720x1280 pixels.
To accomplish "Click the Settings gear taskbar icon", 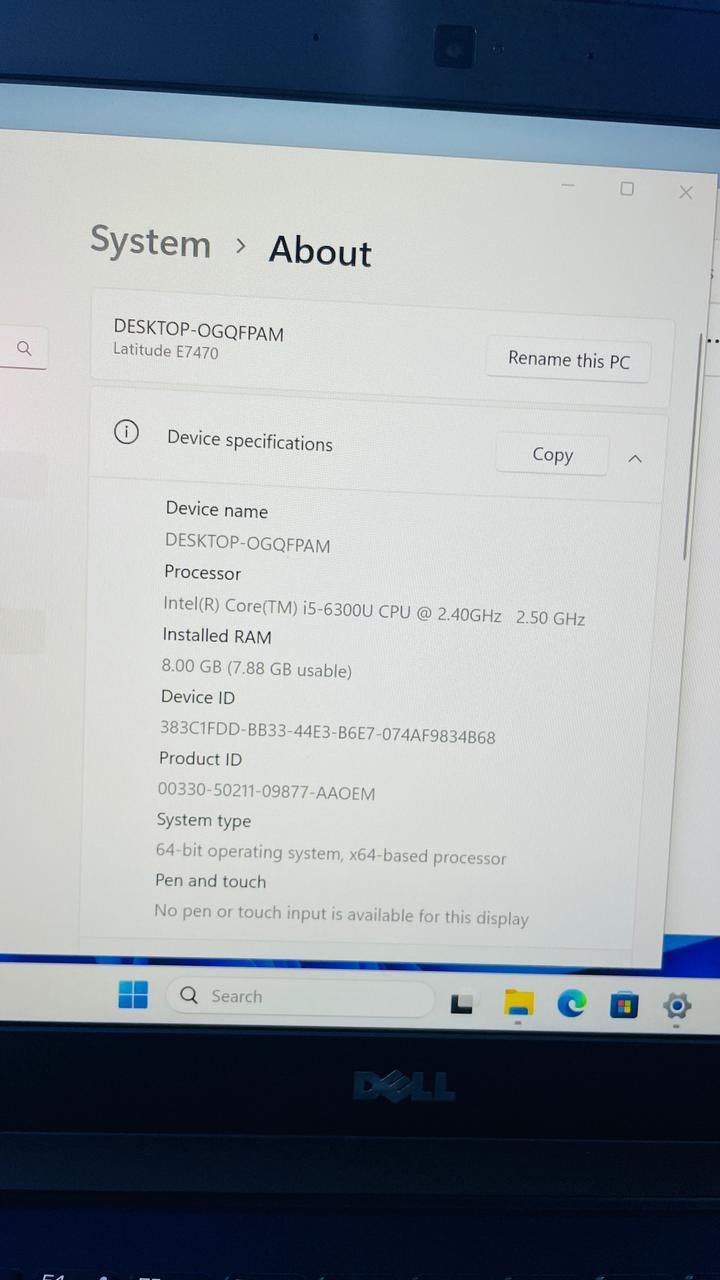I will tap(677, 1005).
